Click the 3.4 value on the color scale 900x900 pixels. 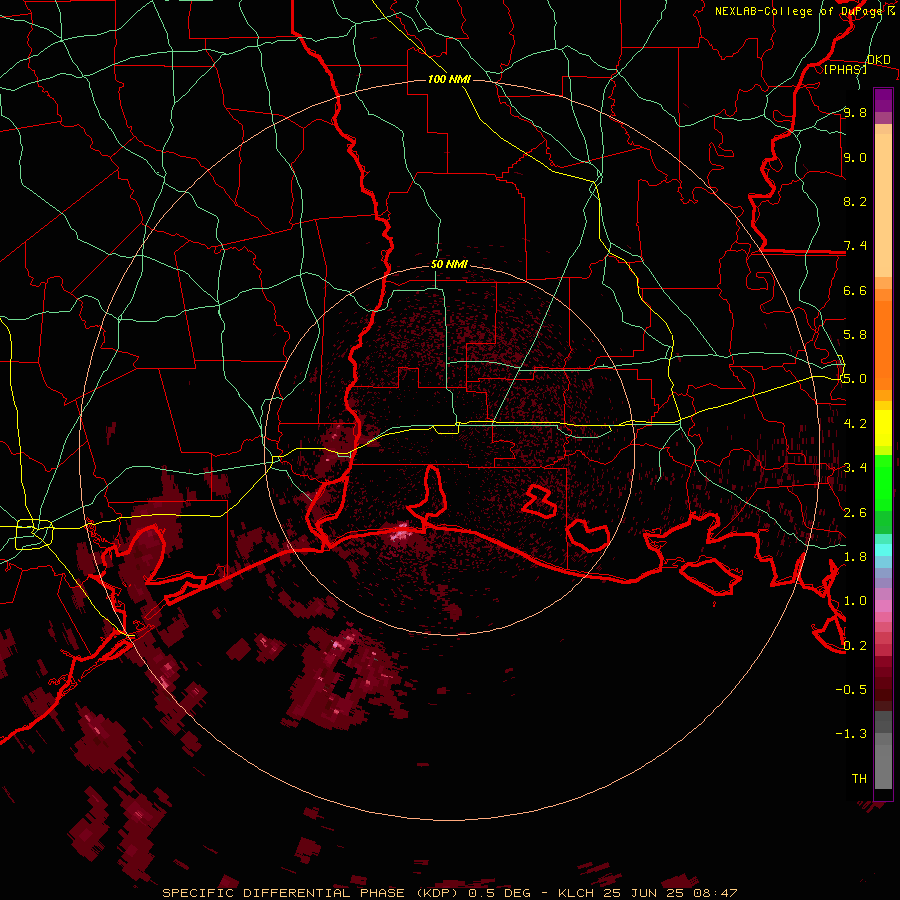(855, 468)
